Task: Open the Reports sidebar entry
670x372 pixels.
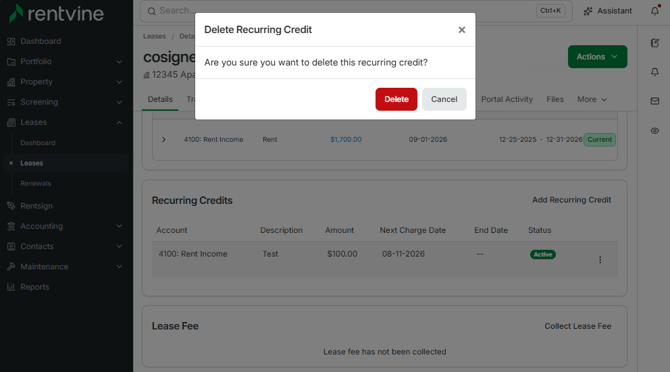Action: pyautogui.click(x=35, y=287)
